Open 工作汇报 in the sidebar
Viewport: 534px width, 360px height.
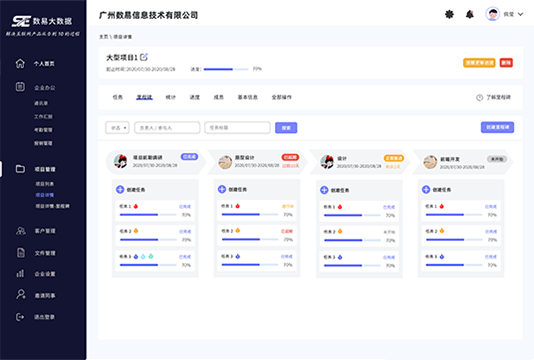point(43,116)
